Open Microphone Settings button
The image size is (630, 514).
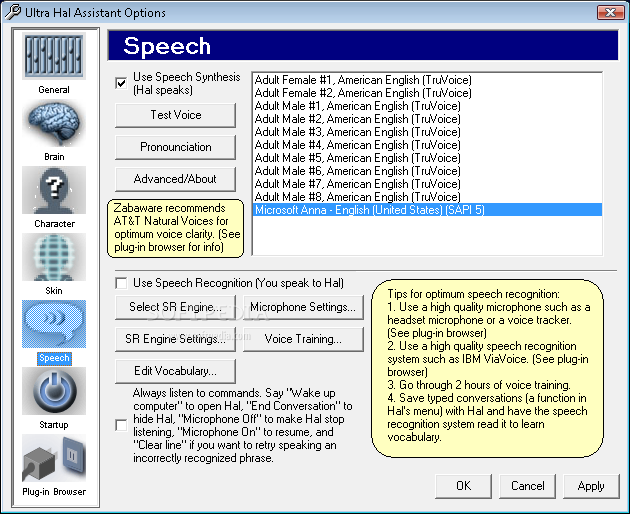click(303, 307)
